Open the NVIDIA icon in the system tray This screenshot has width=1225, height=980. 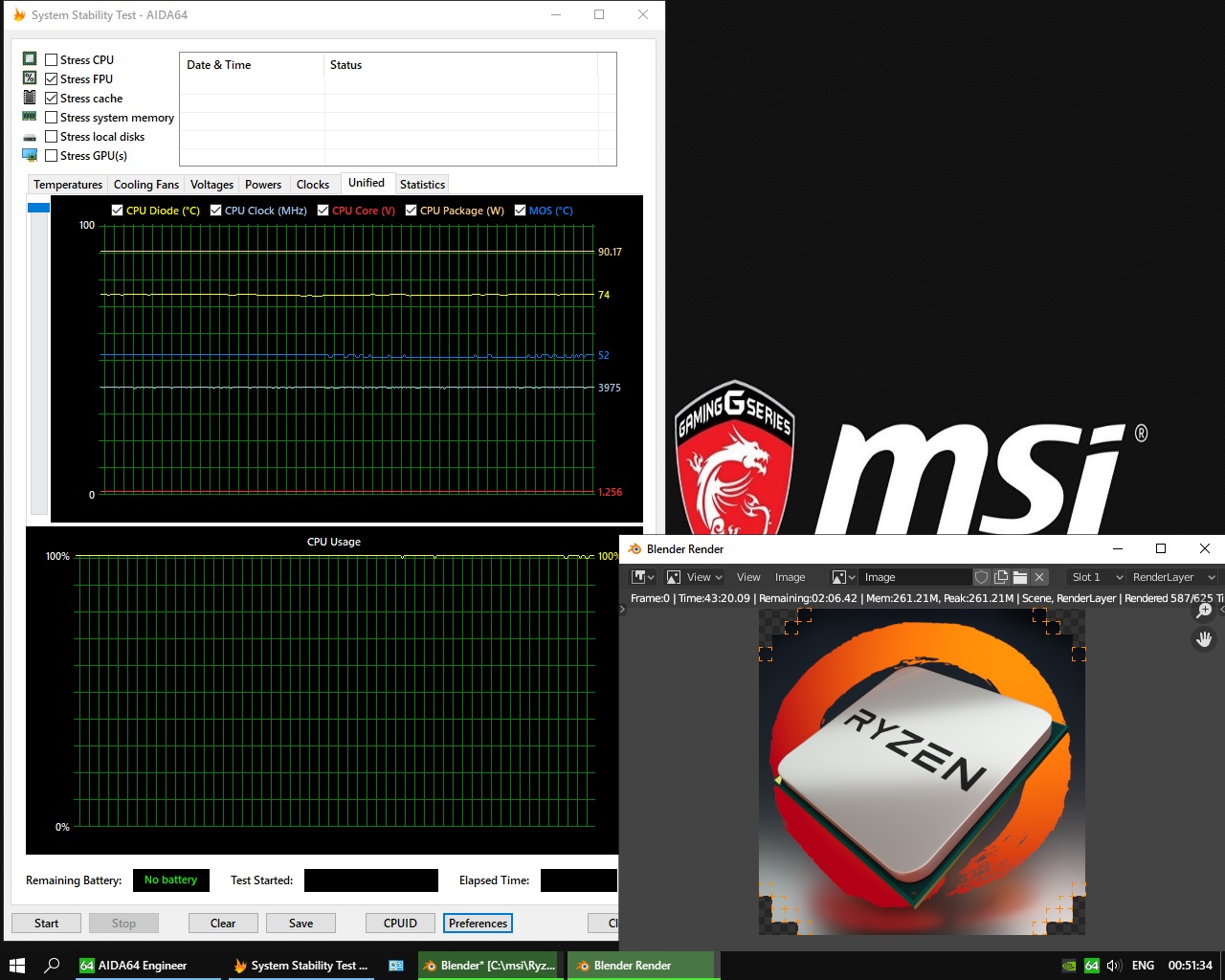[x=1069, y=966]
